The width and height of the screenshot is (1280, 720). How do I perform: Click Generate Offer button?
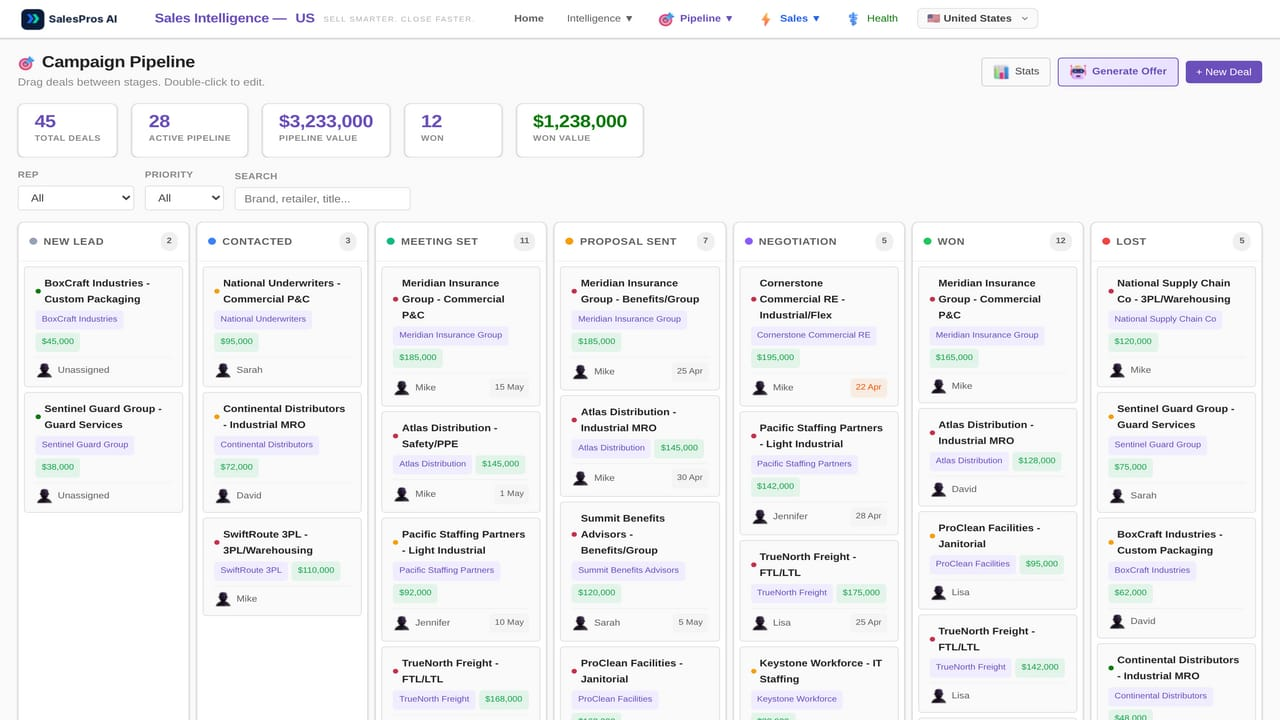(1118, 72)
